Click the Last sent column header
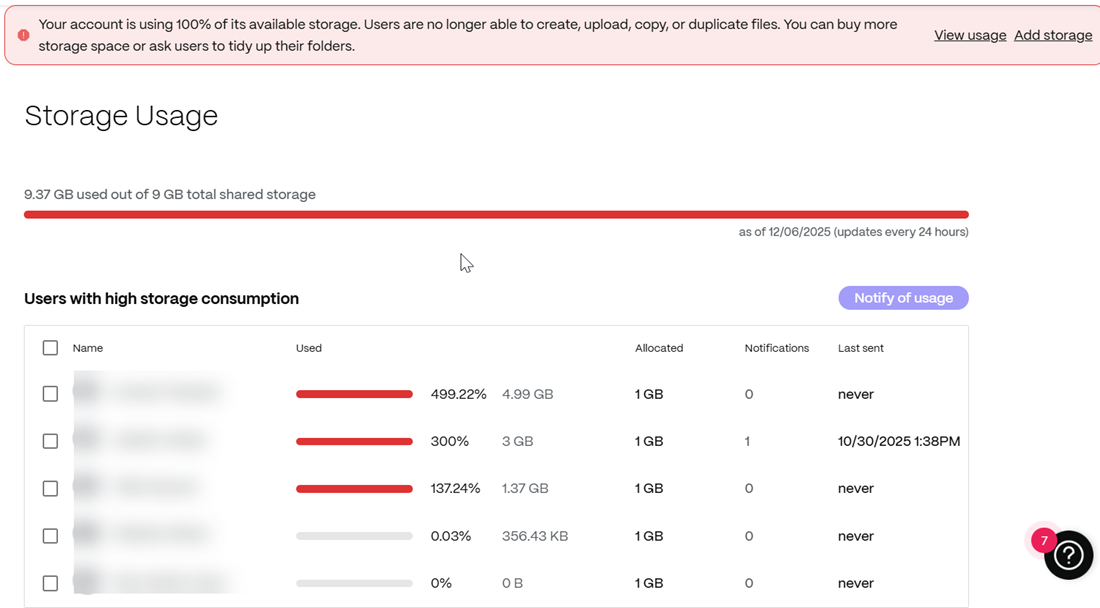1100x608 pixels. click(860, 348)
